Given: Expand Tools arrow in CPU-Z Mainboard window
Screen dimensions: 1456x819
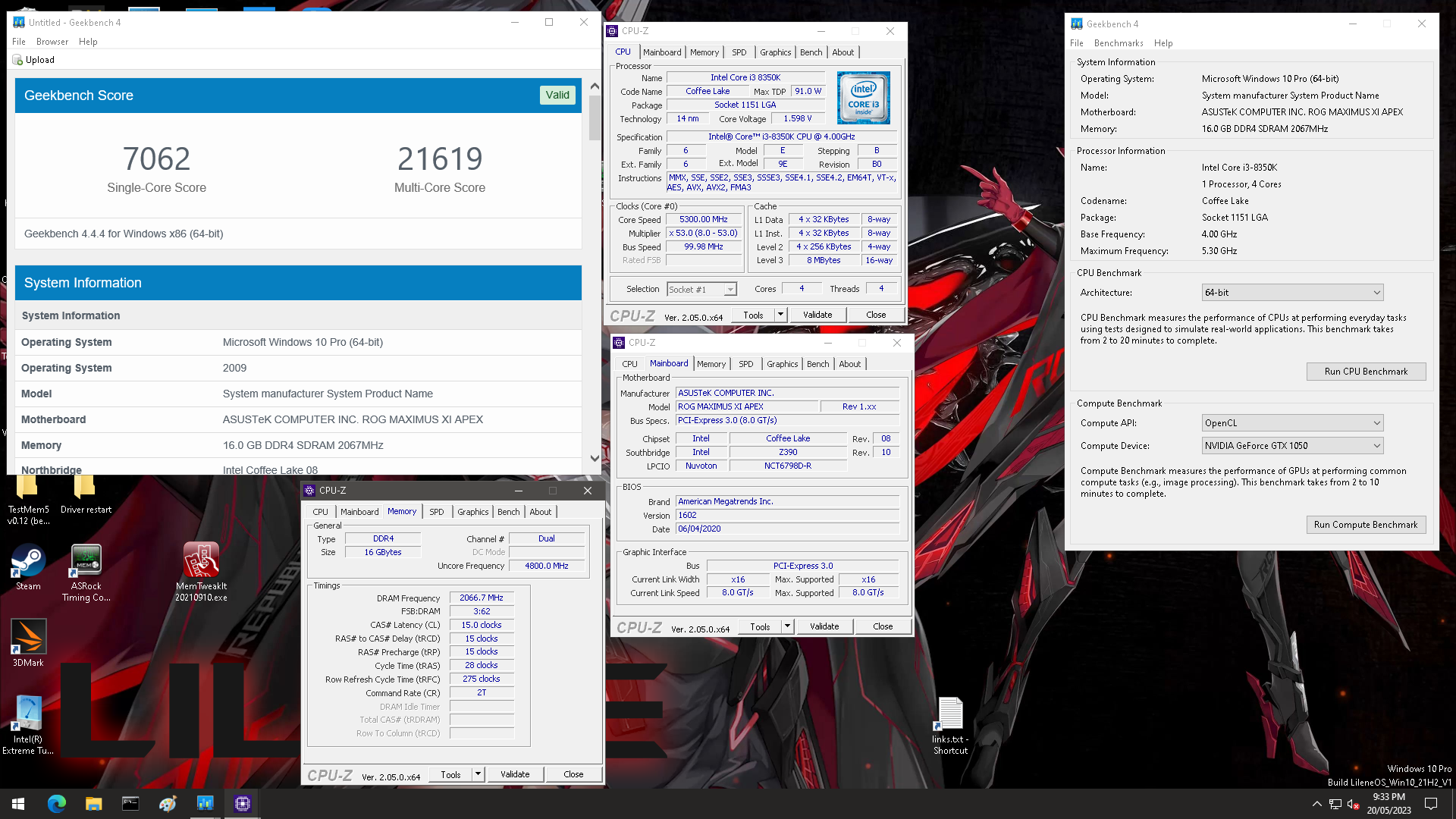Looking at the screenshot, I should tap(787, 626).
